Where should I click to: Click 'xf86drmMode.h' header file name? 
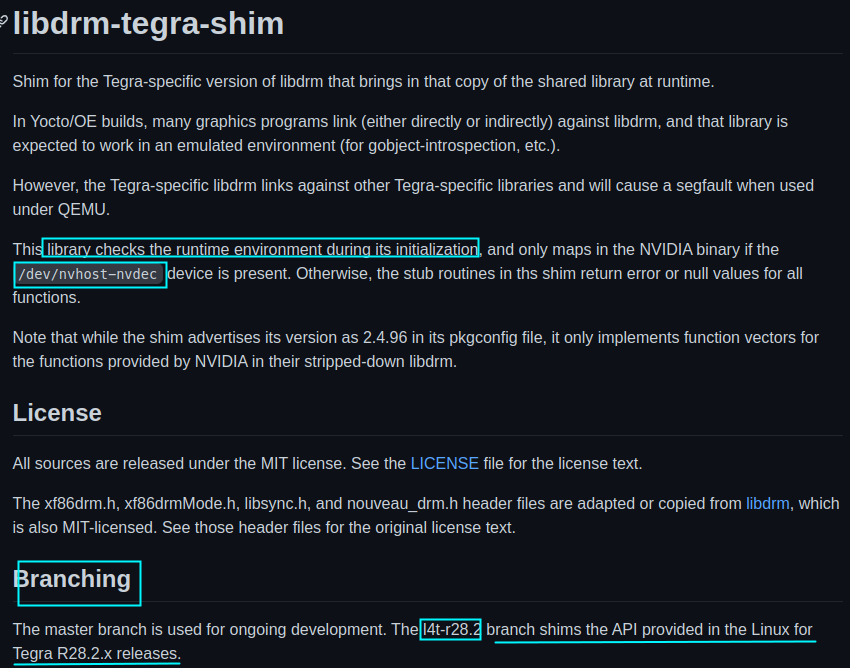point(180,504)
